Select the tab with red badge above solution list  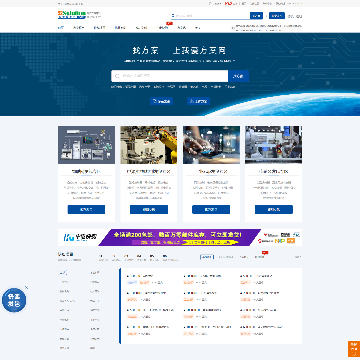click(260, 257)
